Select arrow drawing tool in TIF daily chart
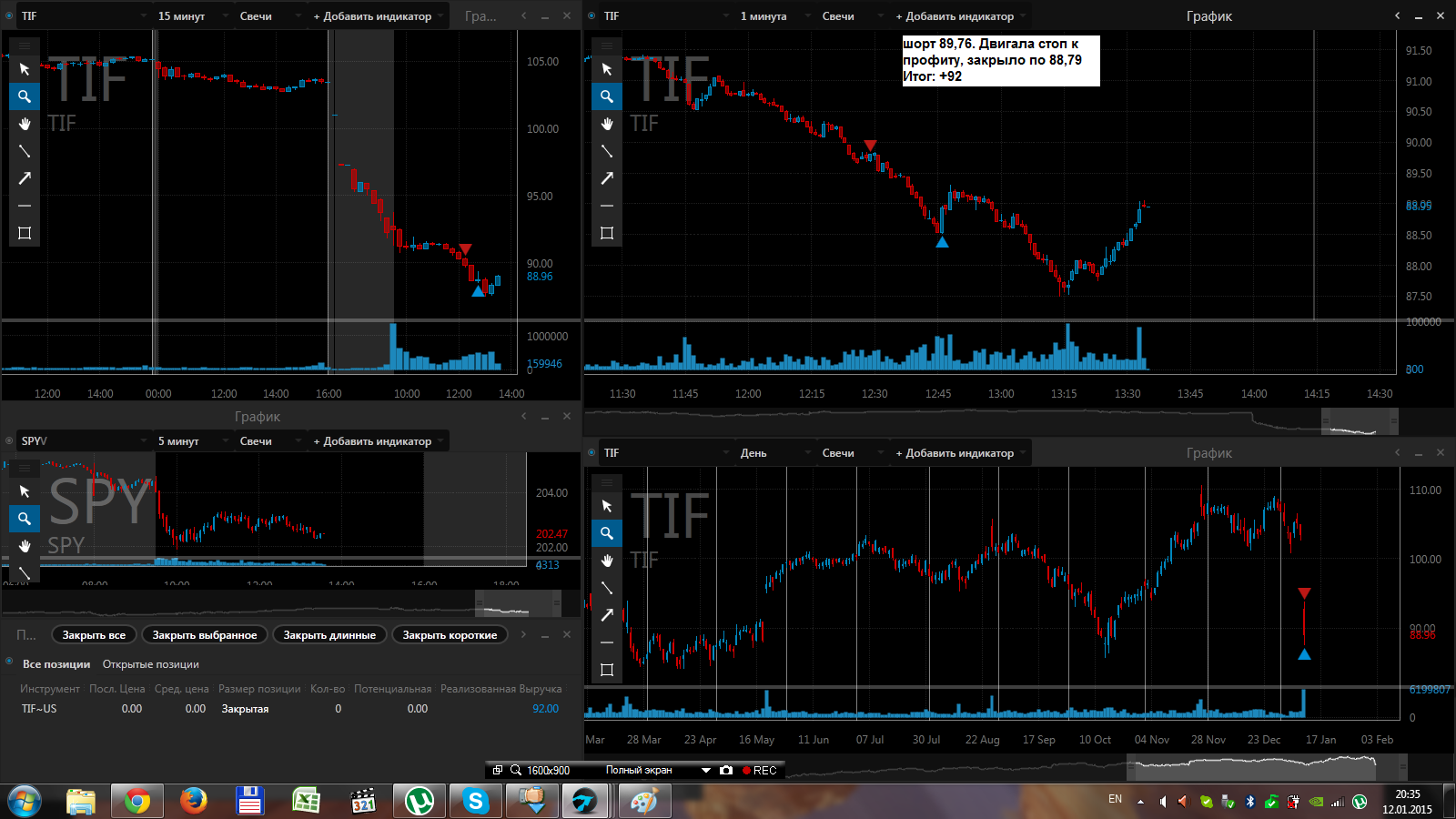Screen dimensions: 1456x819 (607, 615)
